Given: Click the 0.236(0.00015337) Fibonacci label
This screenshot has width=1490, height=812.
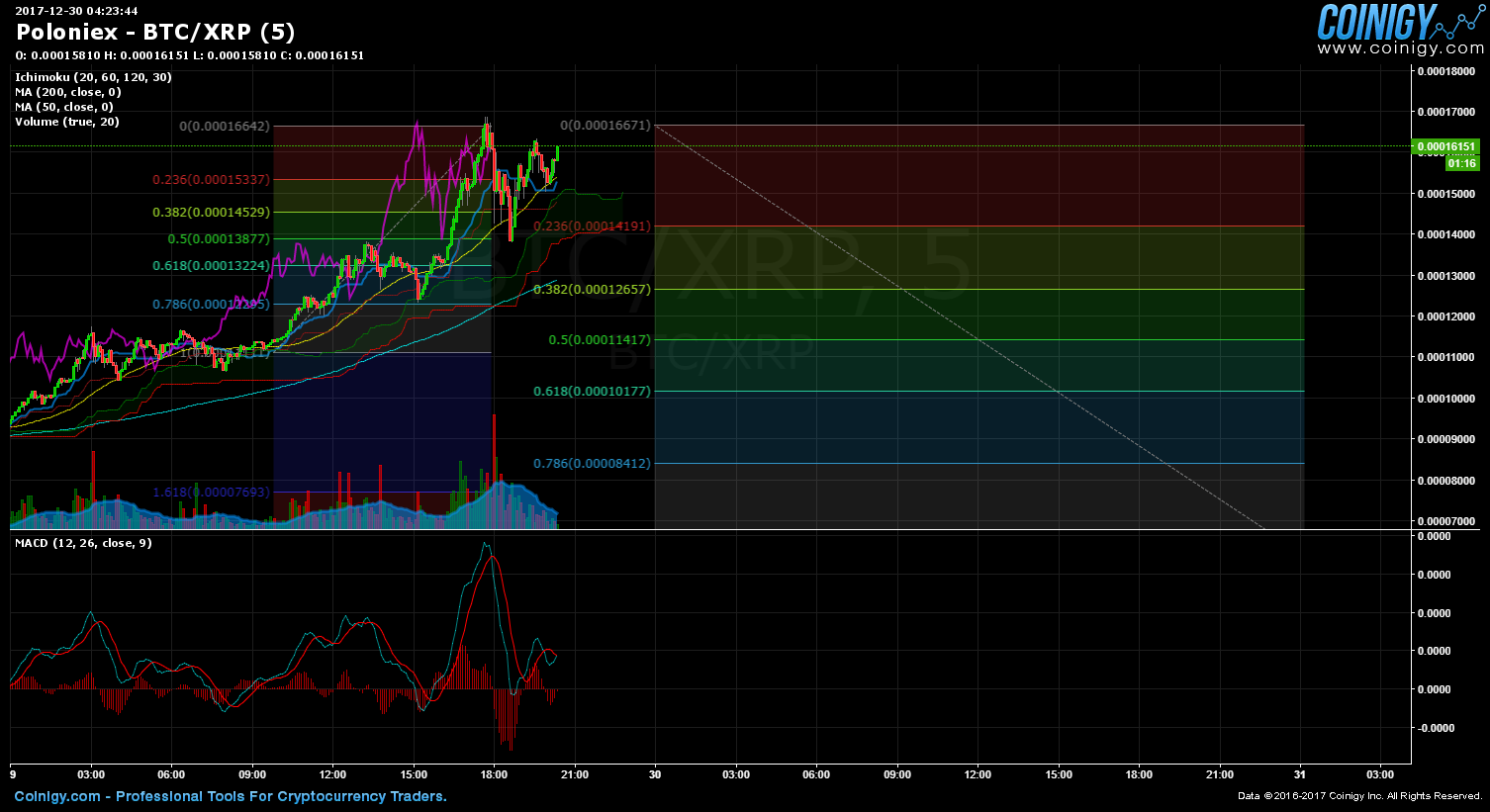Looking at the screenshot, I should [x=211, y=180].
